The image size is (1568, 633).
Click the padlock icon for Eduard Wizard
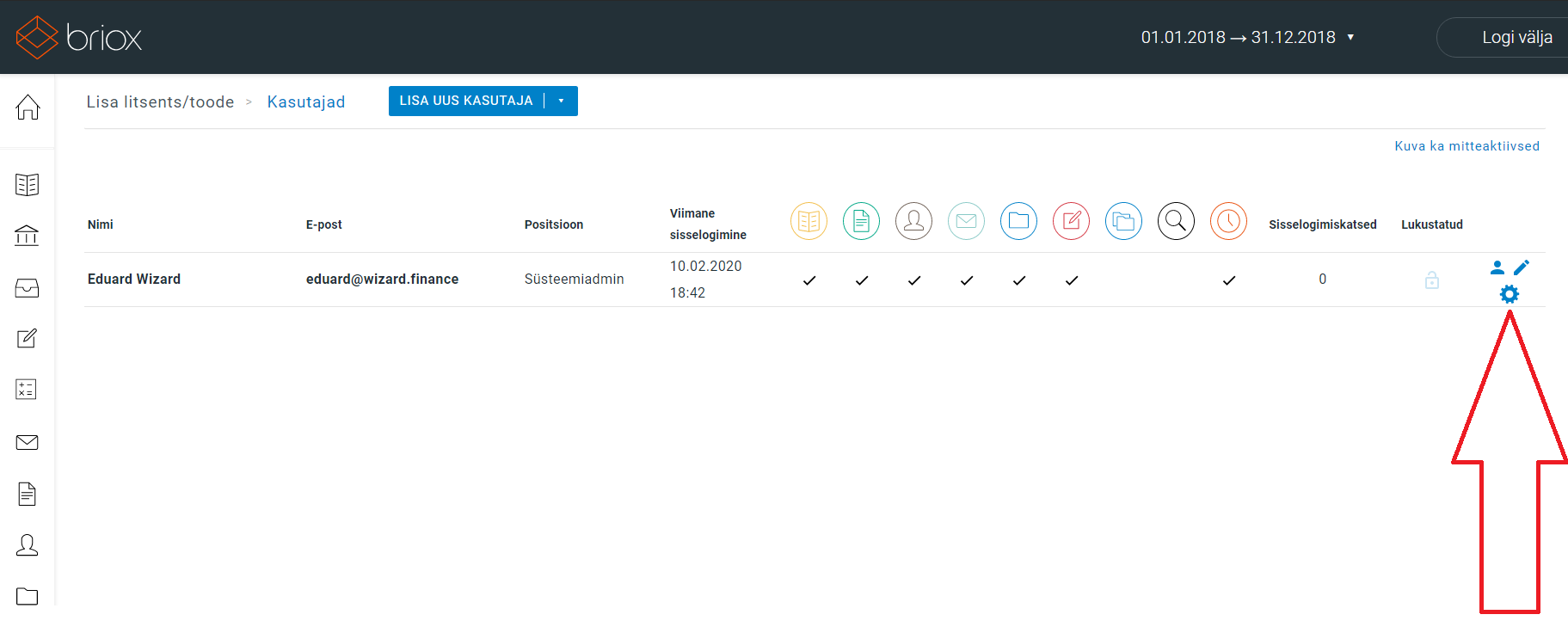[1432, 280]
